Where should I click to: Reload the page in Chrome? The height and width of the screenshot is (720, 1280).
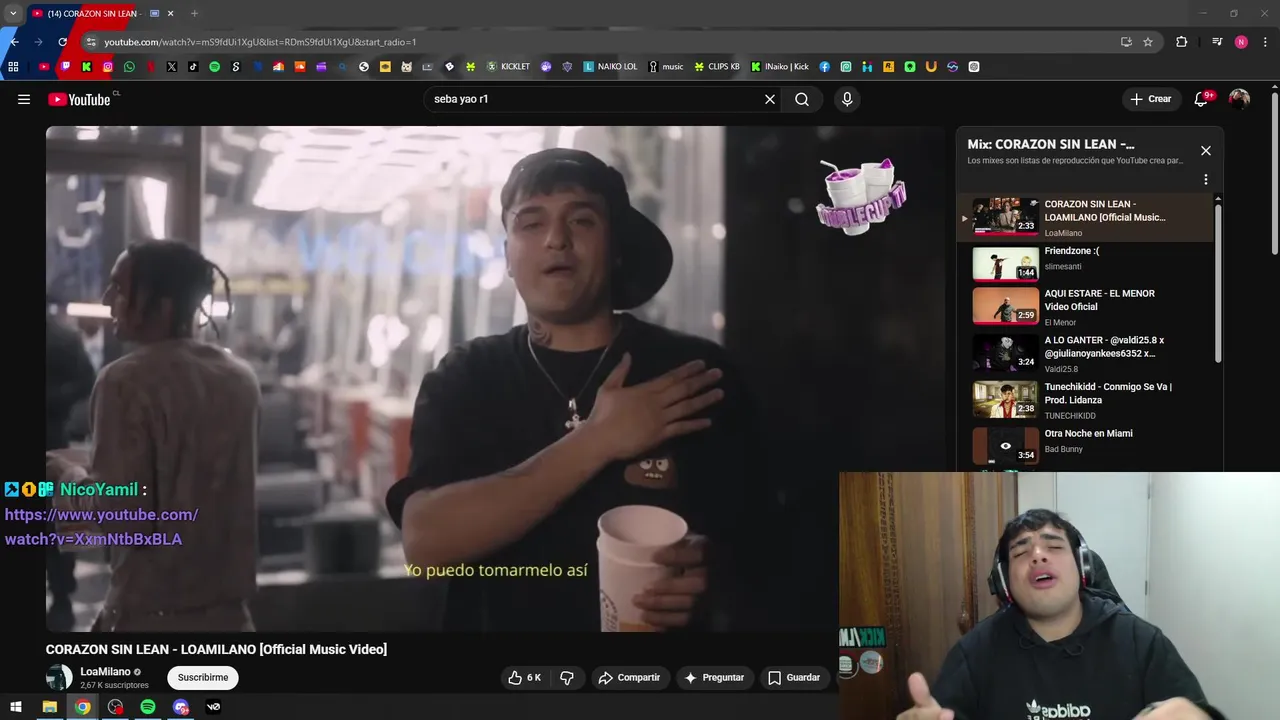62,42
